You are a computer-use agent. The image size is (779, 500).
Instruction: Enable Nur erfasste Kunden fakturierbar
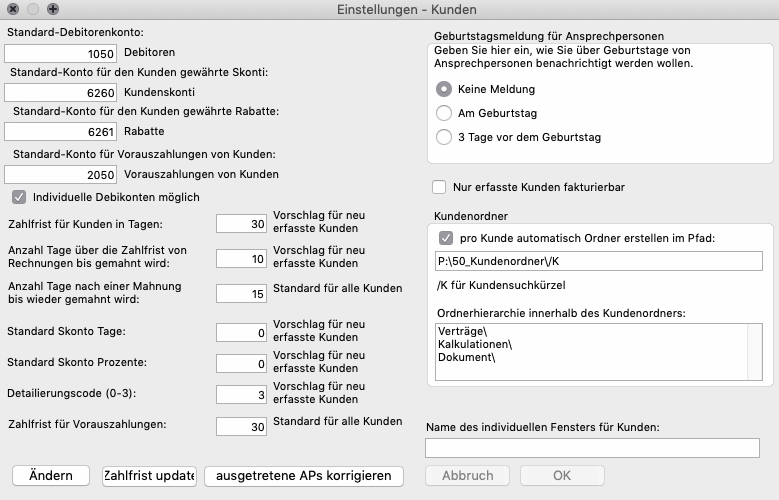click(x=438, y=187)
